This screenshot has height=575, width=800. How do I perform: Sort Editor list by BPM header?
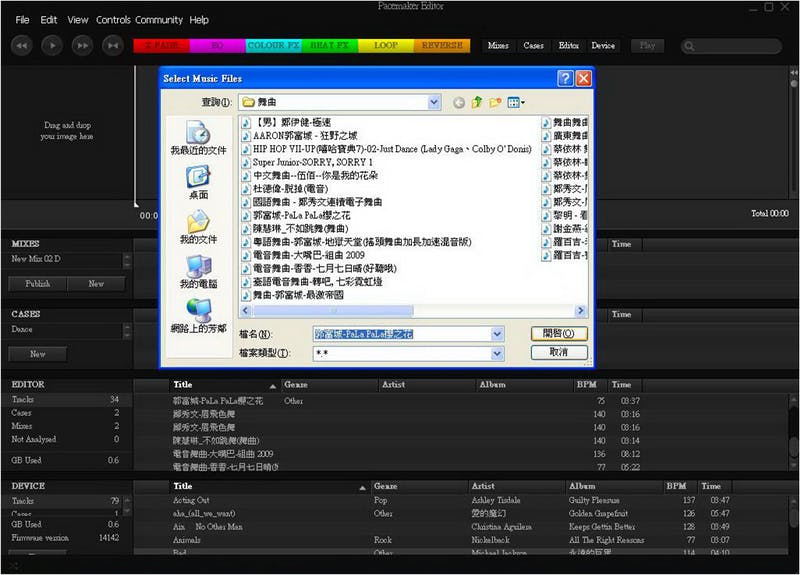click(587, 385)
